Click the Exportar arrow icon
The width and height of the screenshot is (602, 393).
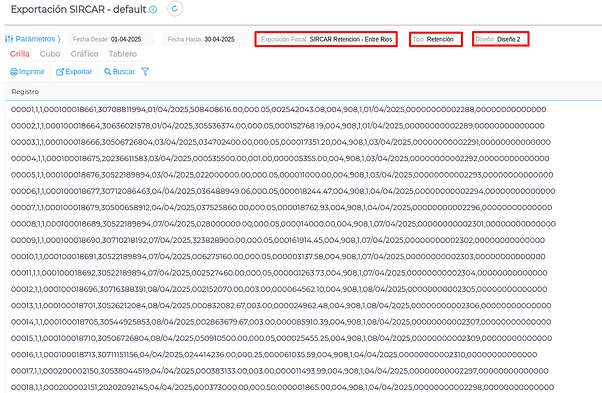coord(60,72)
